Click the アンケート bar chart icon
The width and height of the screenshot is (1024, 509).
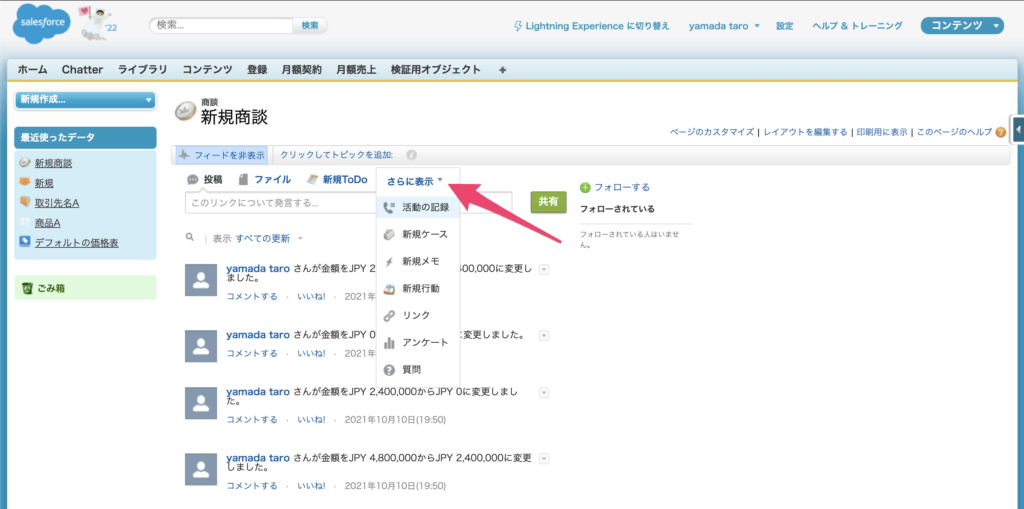pos(389,342)
